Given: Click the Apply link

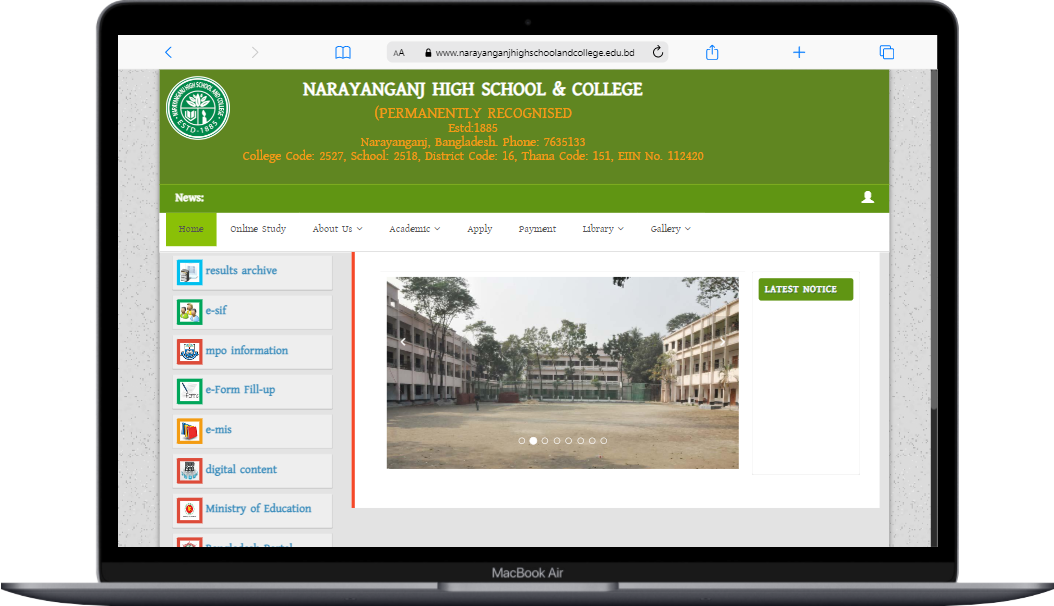Looking at the screenshot, I should [x=479, y=229].
